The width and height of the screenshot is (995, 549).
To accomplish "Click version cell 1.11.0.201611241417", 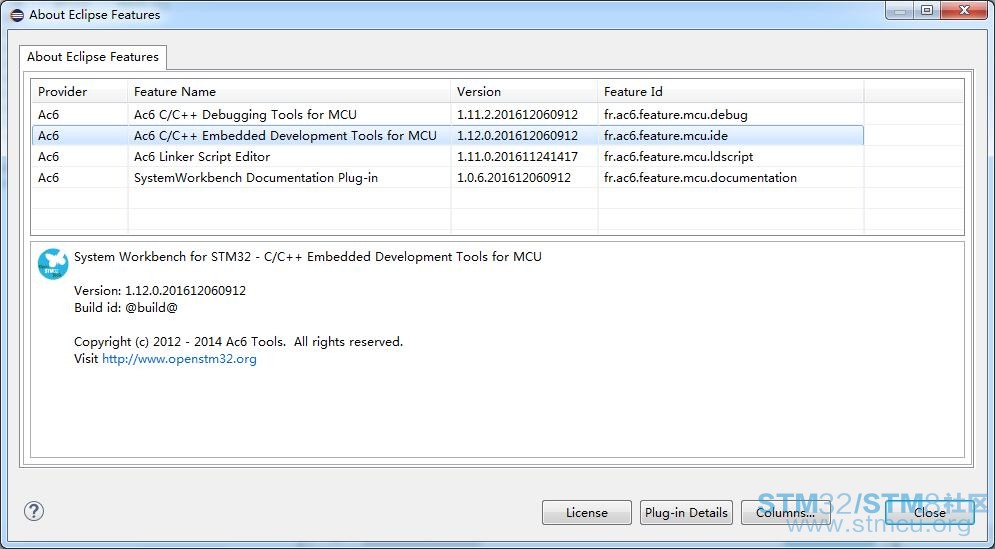I will pyautogui.click(x=517, y=156).
